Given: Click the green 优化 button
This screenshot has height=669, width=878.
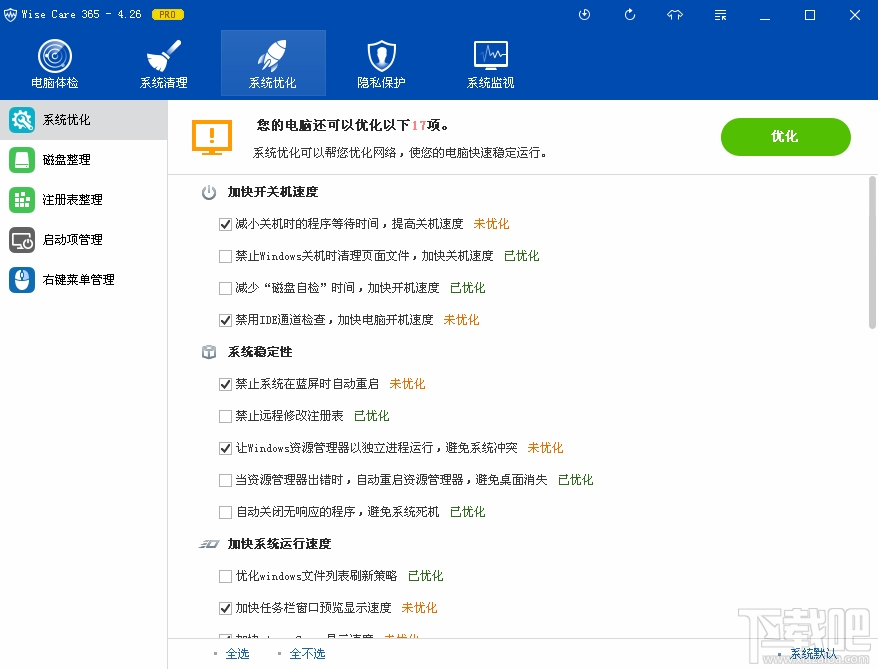Looking at the screenshot, I should pos(786,137).
